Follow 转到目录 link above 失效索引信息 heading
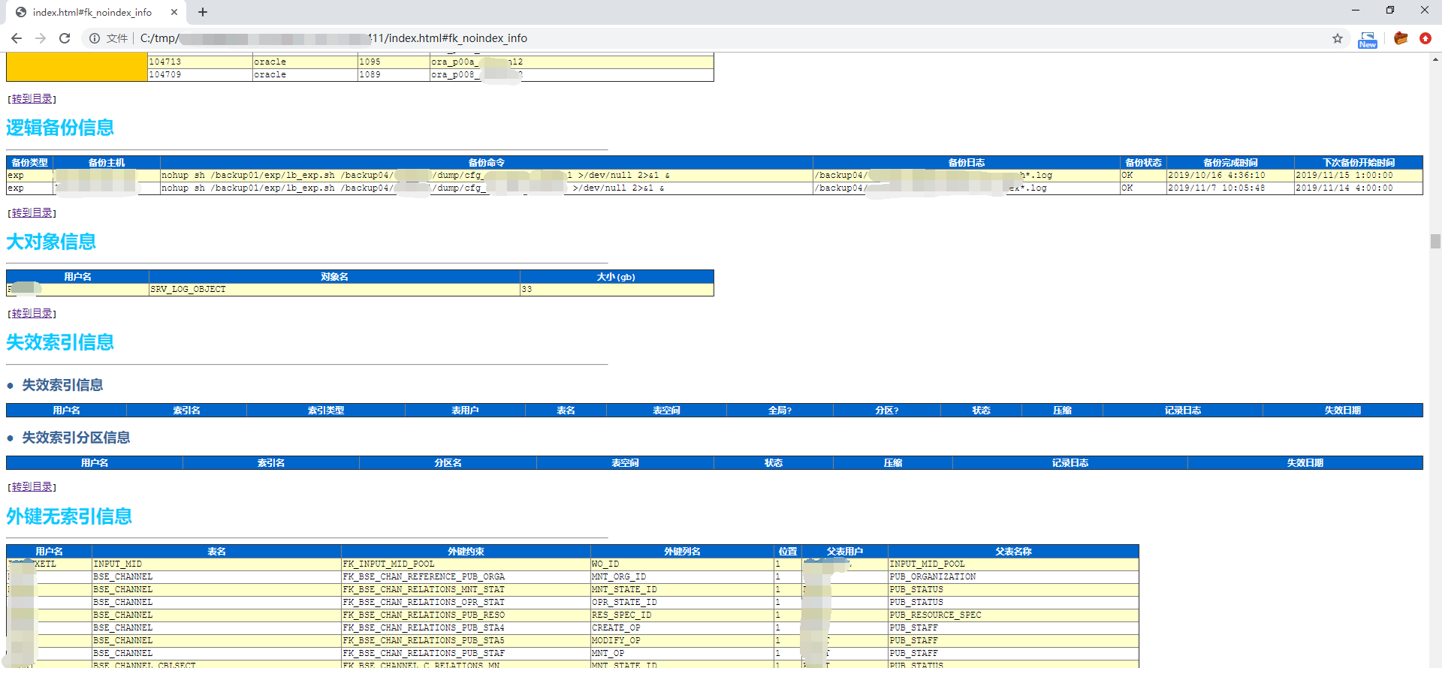Screen dimensions: 1442x681 pos(32,314)
